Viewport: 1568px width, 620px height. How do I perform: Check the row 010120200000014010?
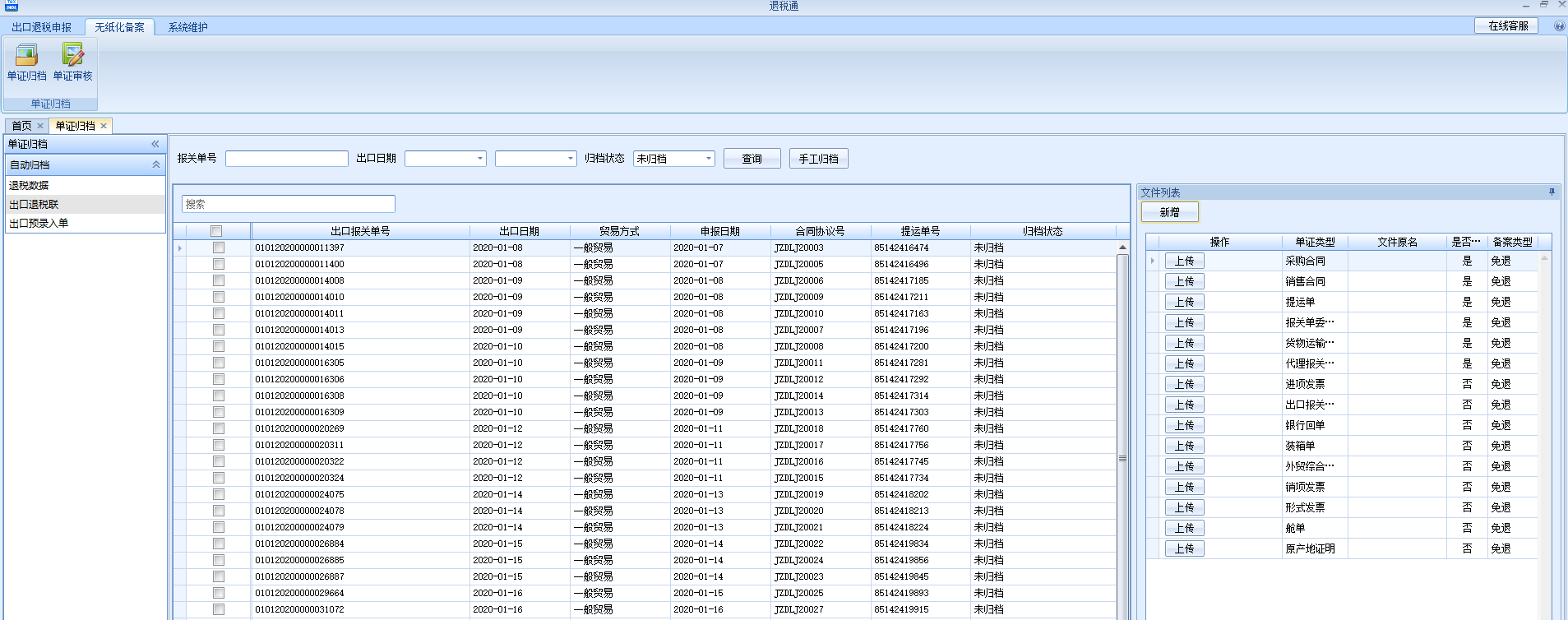(x=219, y=297)
